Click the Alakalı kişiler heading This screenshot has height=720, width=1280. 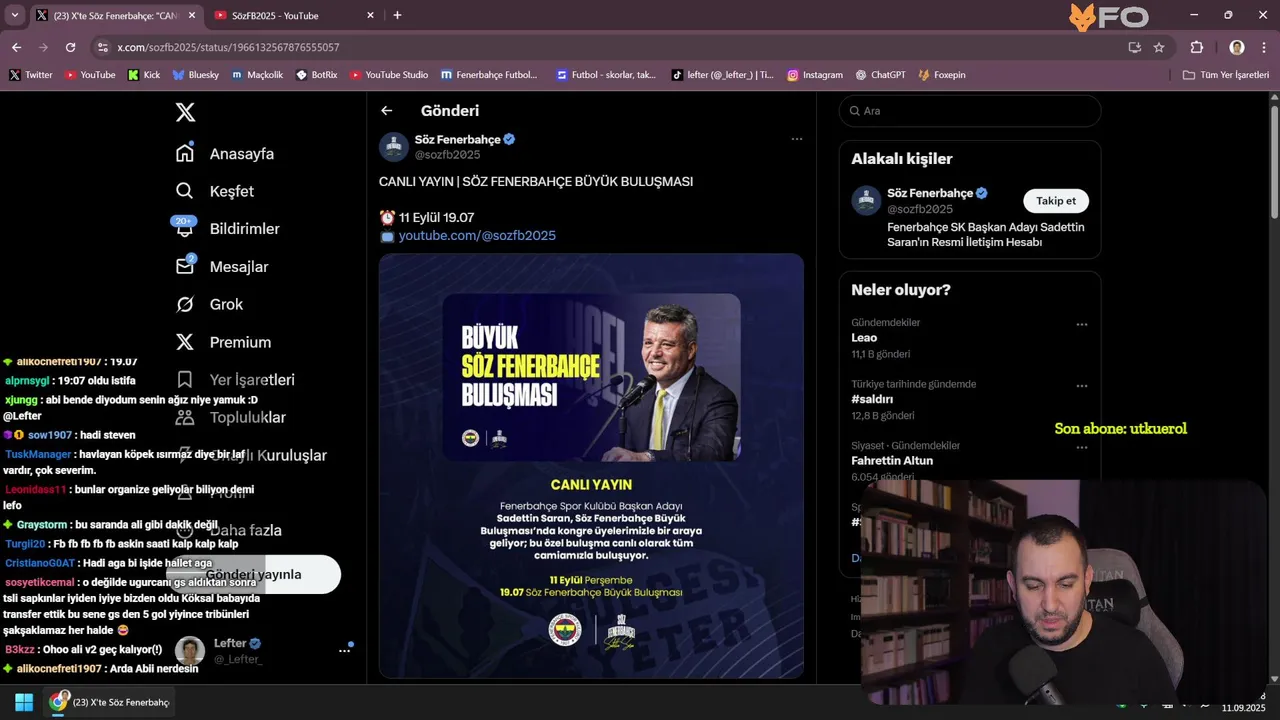(x=902, y=159)
